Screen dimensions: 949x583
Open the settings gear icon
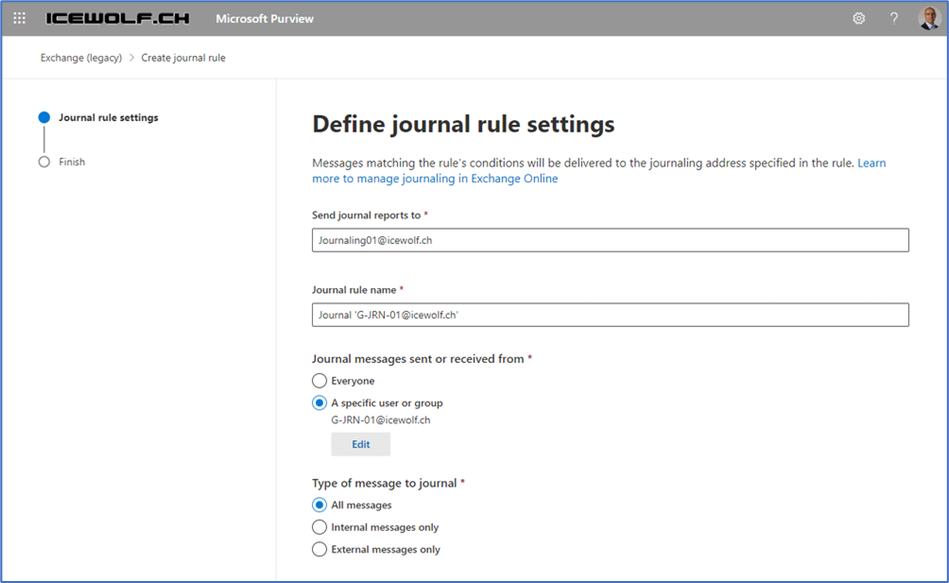coord(858,18)
